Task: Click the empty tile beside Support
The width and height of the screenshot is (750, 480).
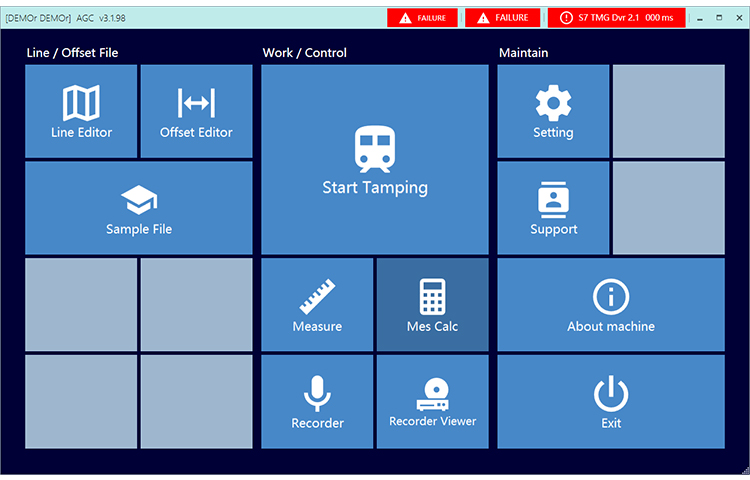Action: pyautogui.click(x=668, y=208)
